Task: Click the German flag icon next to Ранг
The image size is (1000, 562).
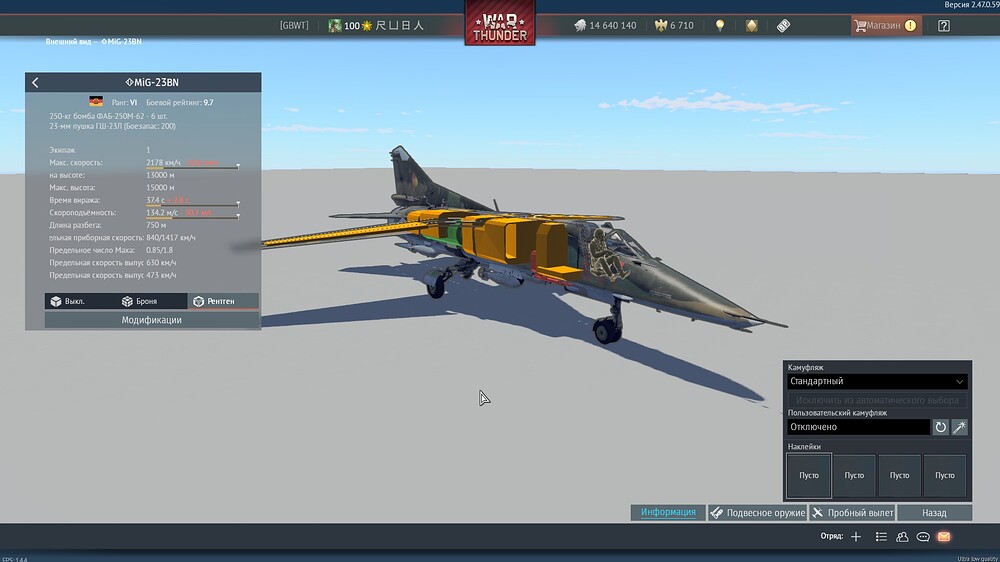Action: [96, 101]
